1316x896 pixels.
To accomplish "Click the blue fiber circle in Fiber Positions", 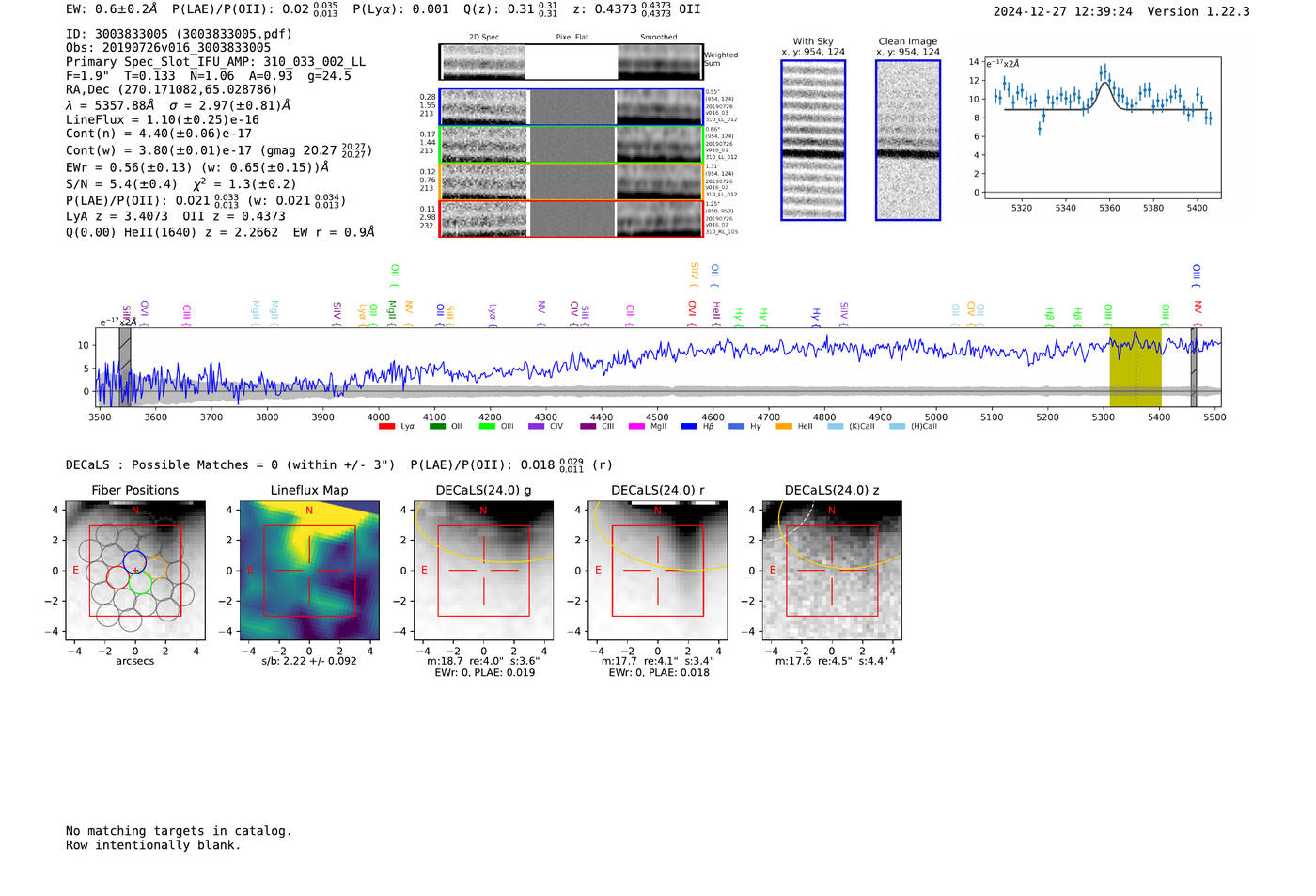I will tap(134, 563).
